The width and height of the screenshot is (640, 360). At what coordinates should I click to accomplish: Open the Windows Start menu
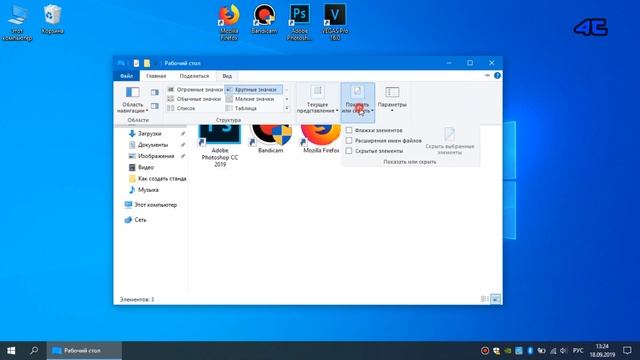[x=11, y=351]
